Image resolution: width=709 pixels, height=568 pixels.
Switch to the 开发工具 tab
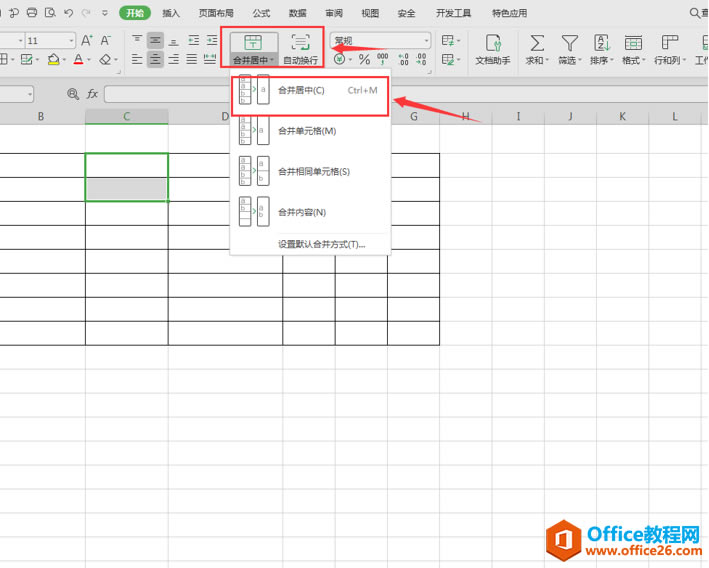pyautogui.click(x=454, y=13)
